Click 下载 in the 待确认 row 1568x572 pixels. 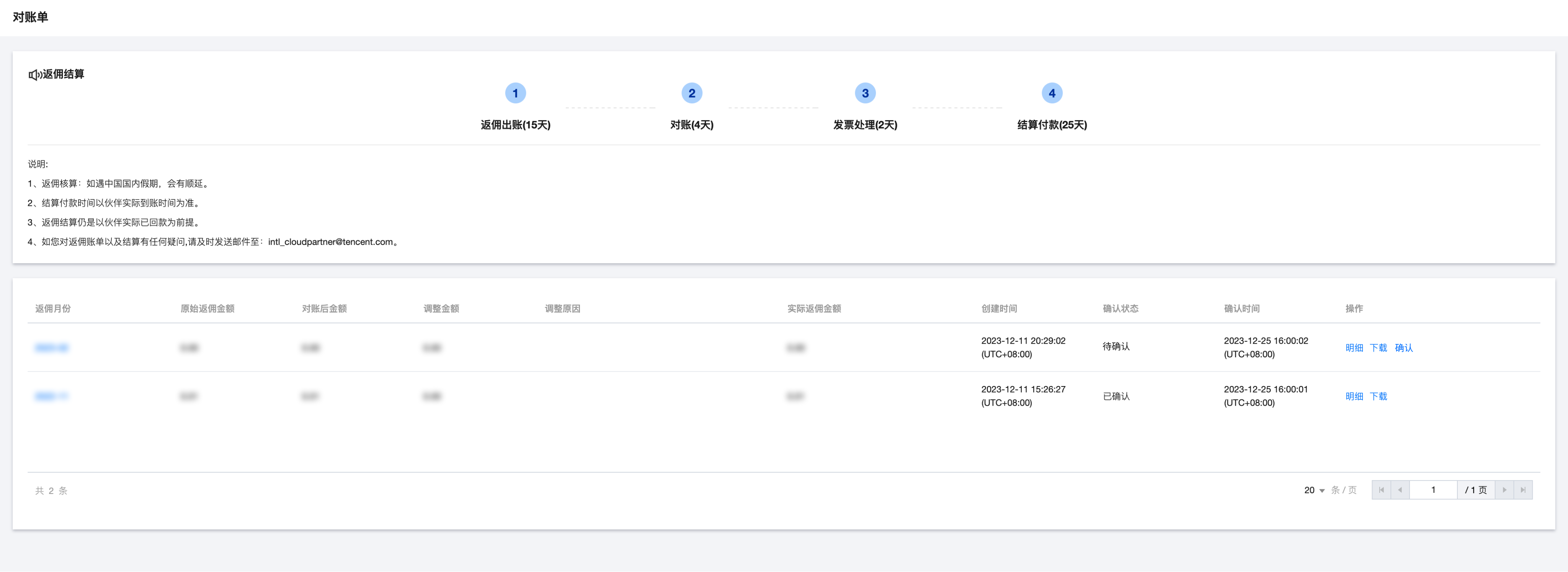(1378, 347)
